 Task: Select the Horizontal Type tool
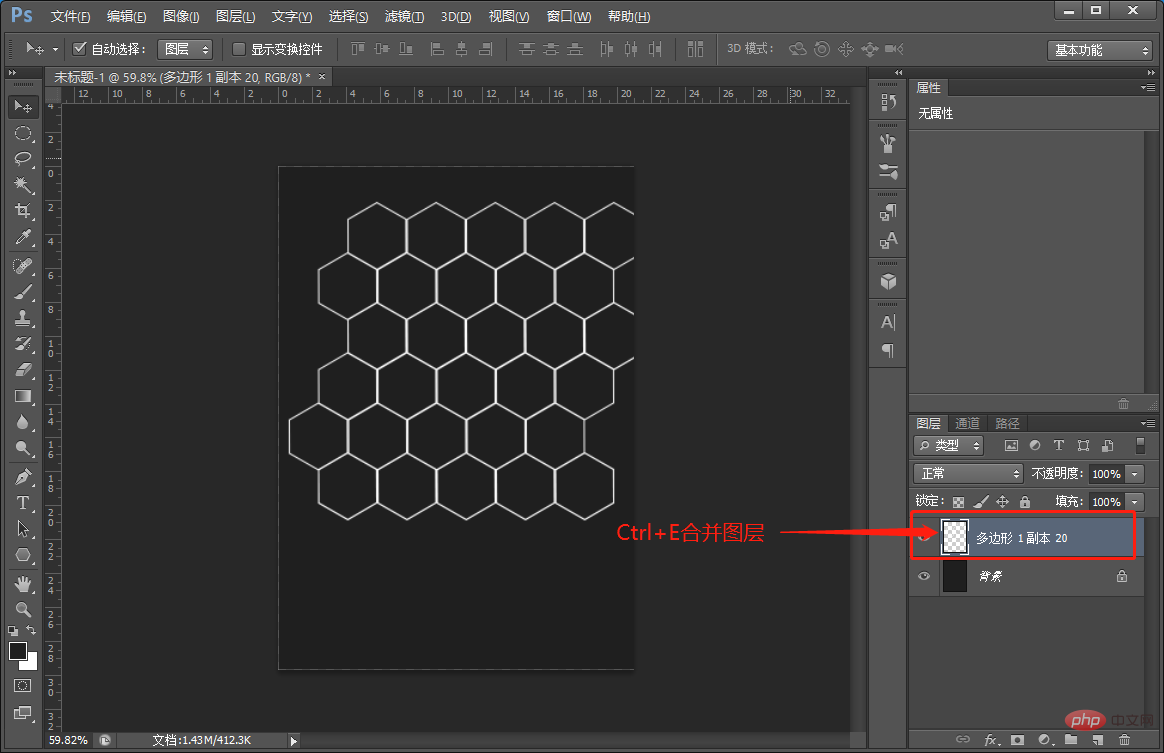(23, 503)
